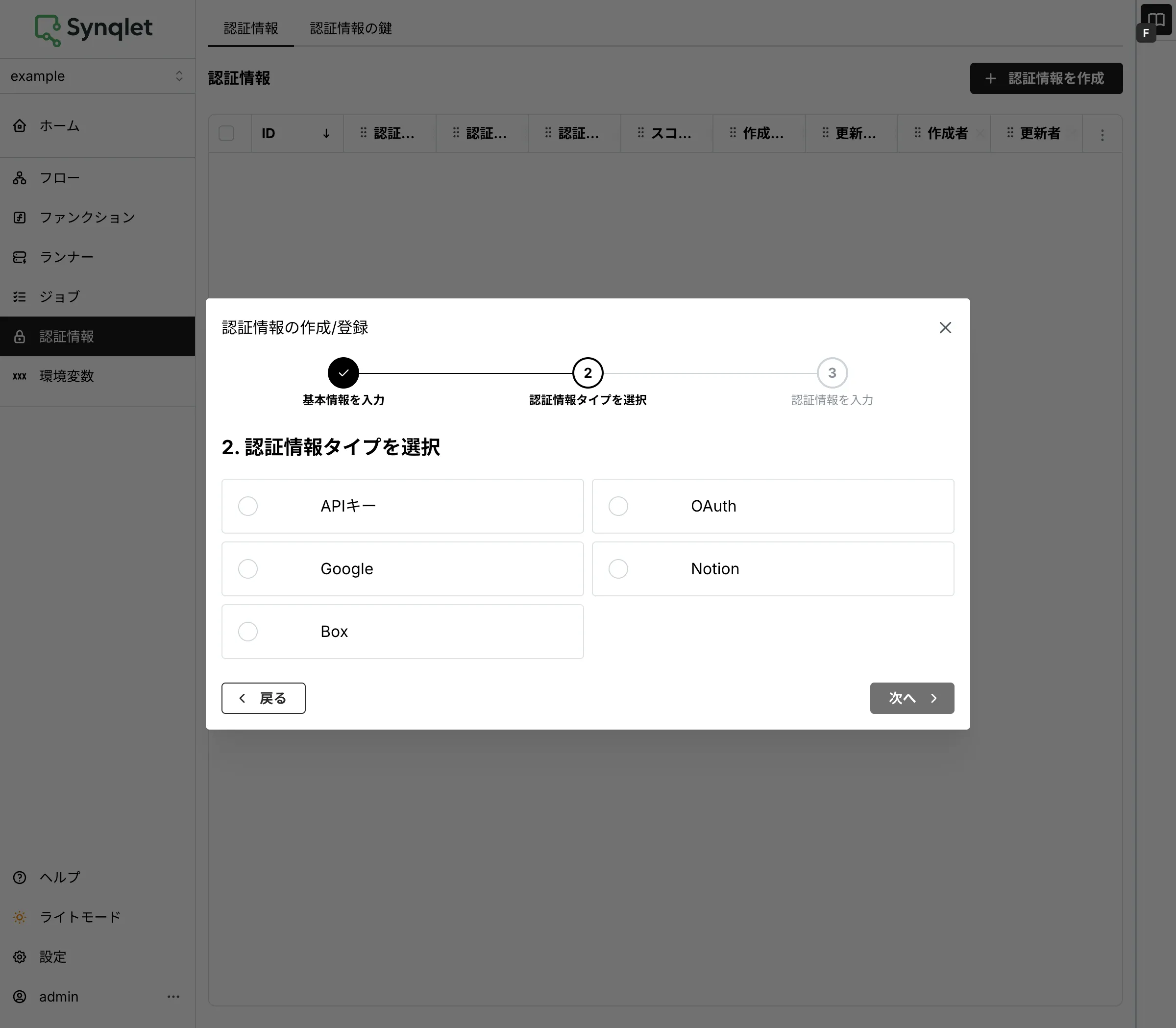The width and height of the screenshot is (1176, 1028).
Task: Click the 作成者 column drag handle
Action: coord(917,133)
